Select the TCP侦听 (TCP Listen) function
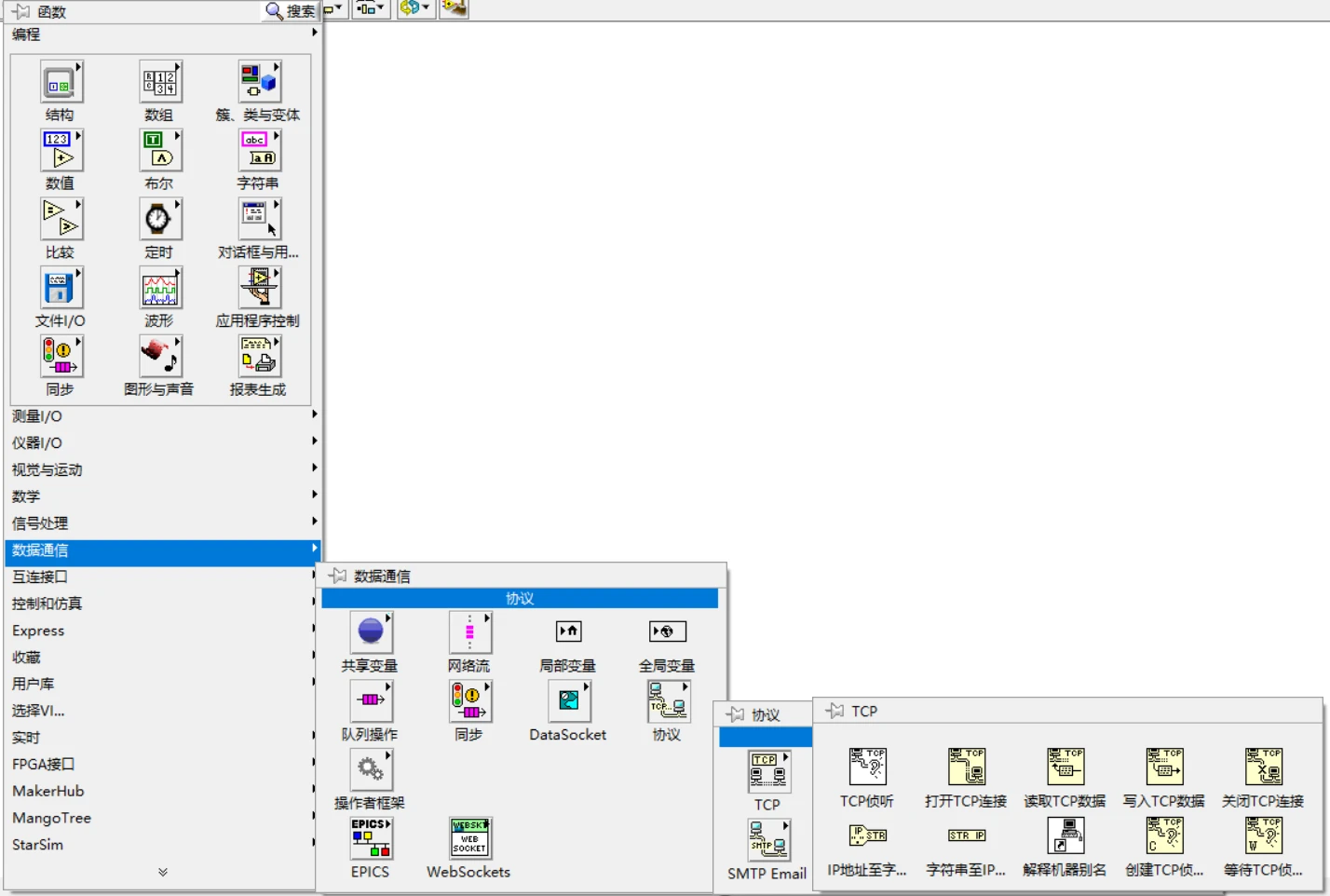 (x=867, y=767)
